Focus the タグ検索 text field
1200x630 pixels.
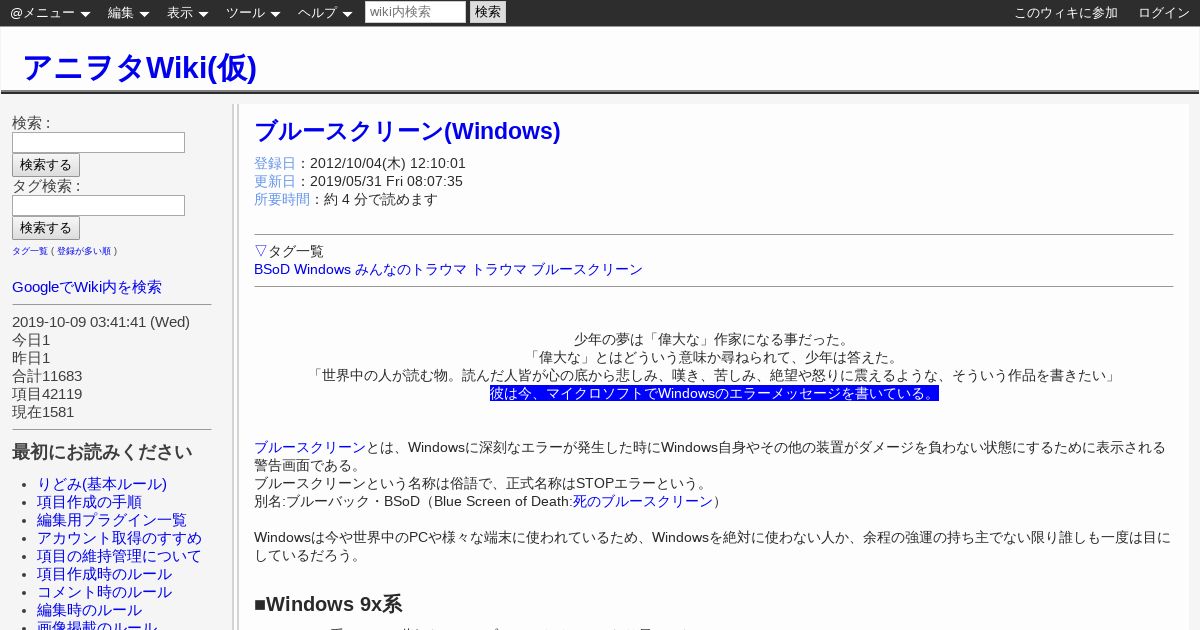(x=98, y=205)
